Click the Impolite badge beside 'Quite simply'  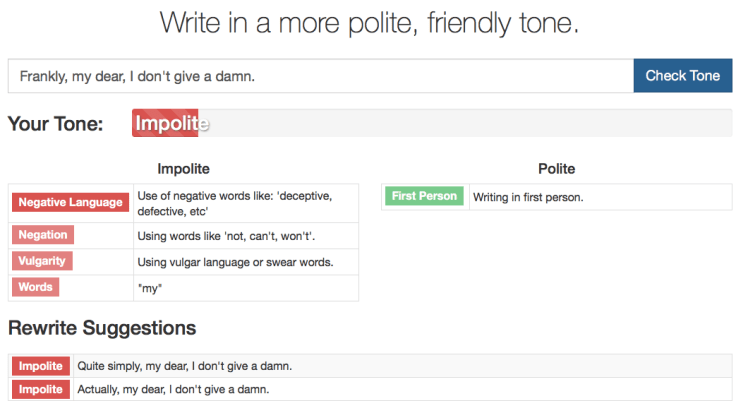(41, 366)
